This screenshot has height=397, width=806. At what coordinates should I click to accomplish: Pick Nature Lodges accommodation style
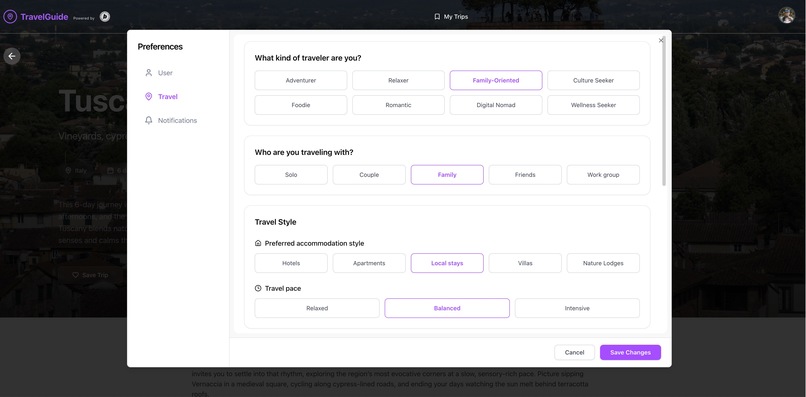pos(603,263)
